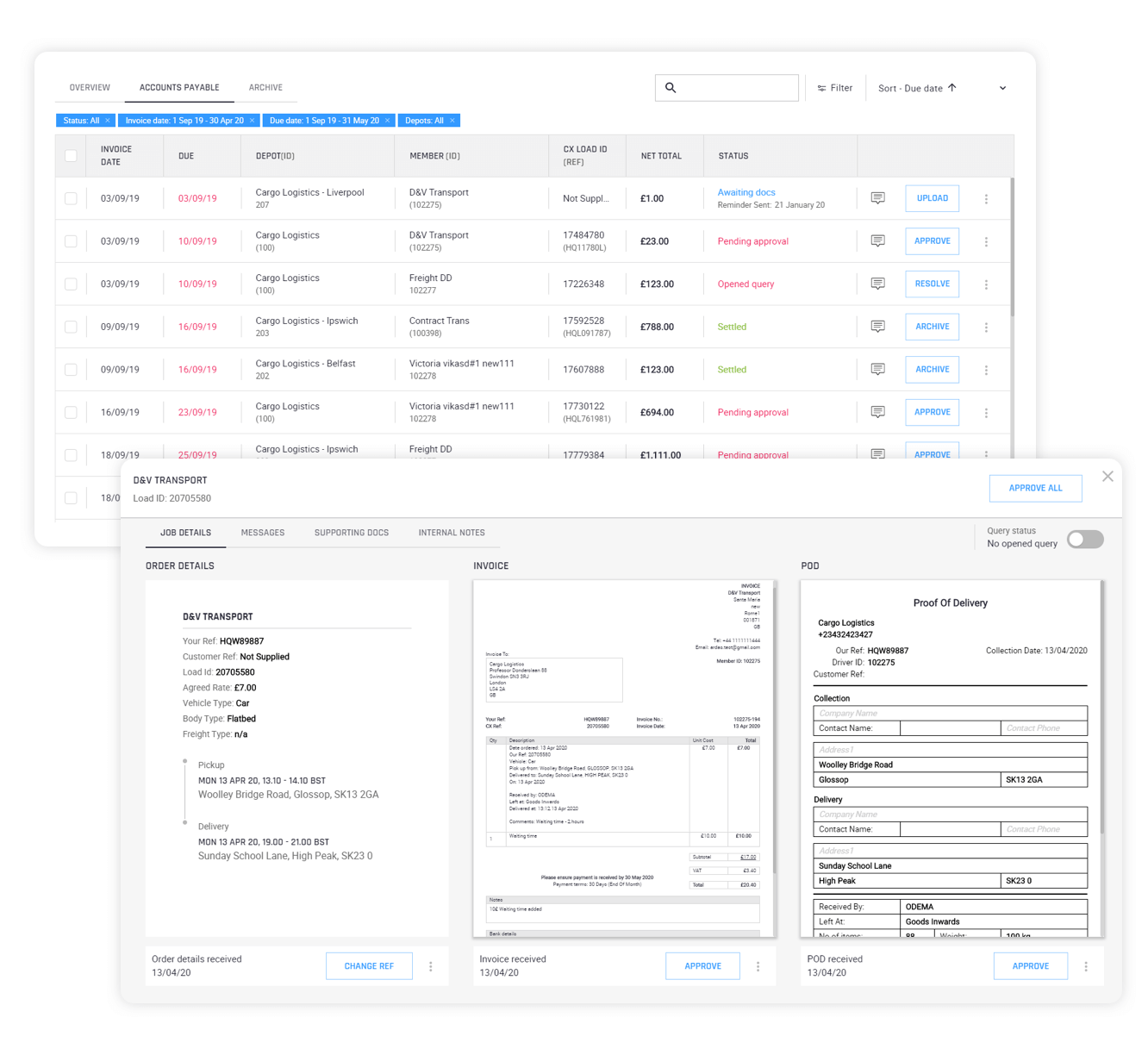Select the checkbox for load 17484780
This screenshot has width=1148, height=1055.
[71, 241]
